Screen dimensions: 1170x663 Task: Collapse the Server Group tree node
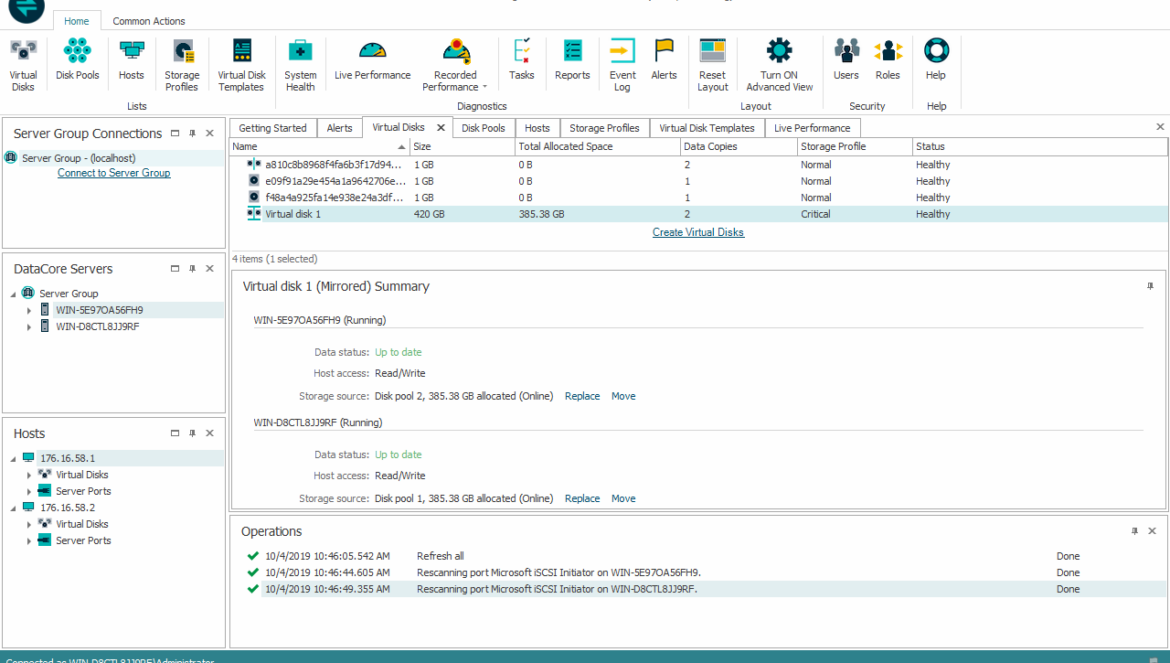pyautogui.click(x=13, y=294)
